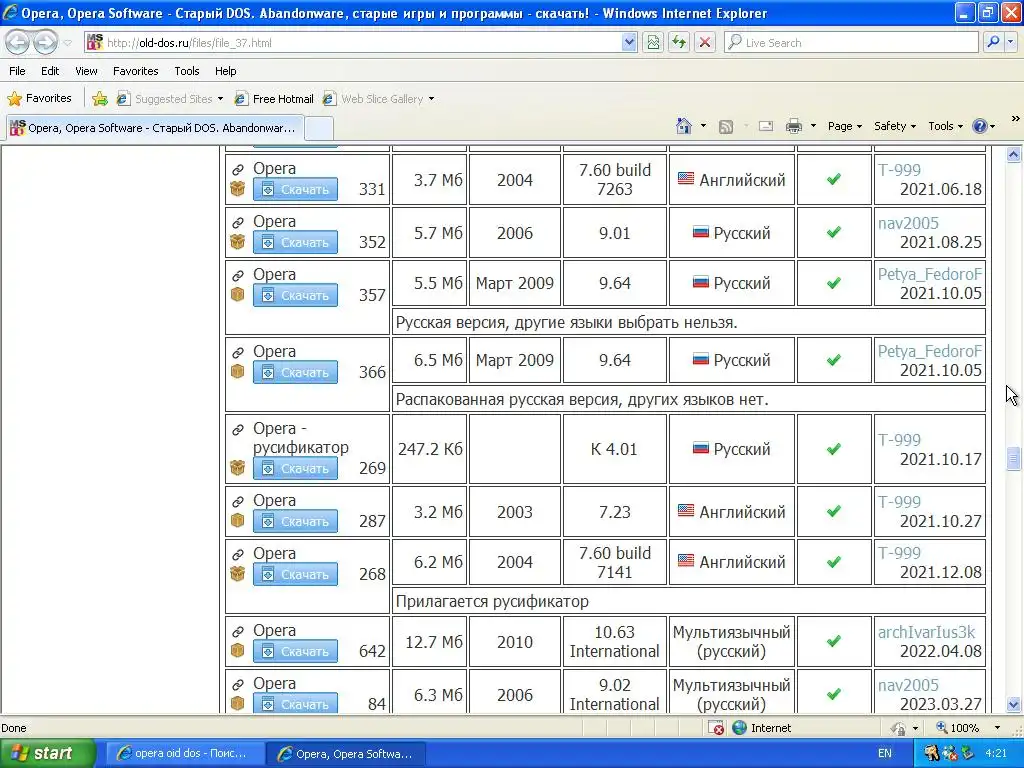This screenshot has width=1024, height=768.
Task: Open the Petya_FedoroF link in 5.5 Мб row
Action: (929, 274)
